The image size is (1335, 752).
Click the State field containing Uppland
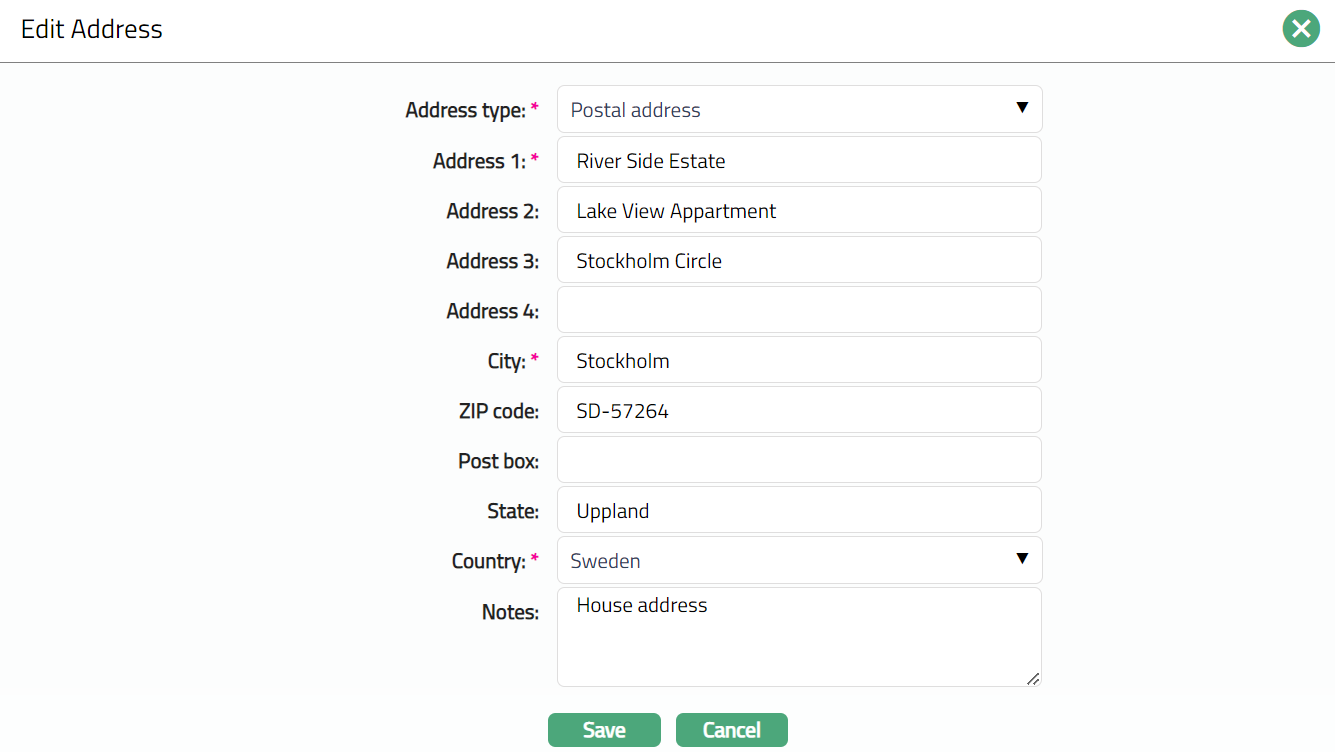[799, 511]
